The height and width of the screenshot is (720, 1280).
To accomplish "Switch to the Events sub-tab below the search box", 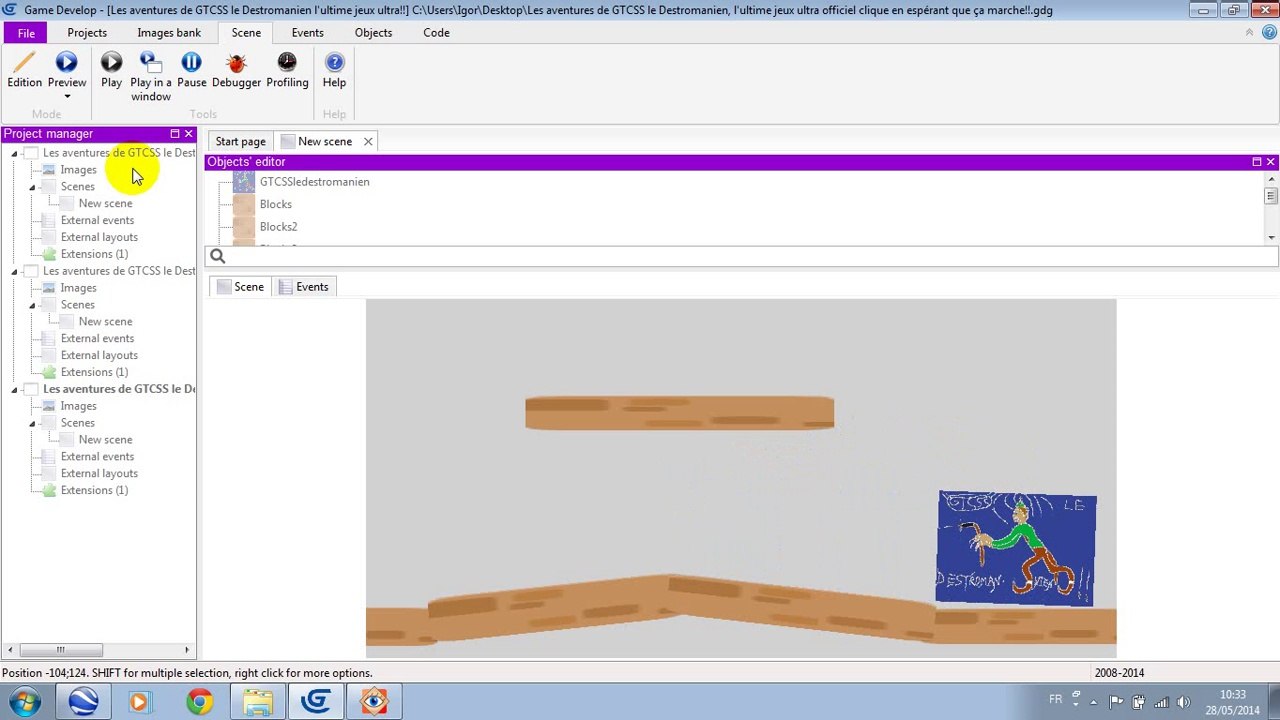I will (303, 287).
